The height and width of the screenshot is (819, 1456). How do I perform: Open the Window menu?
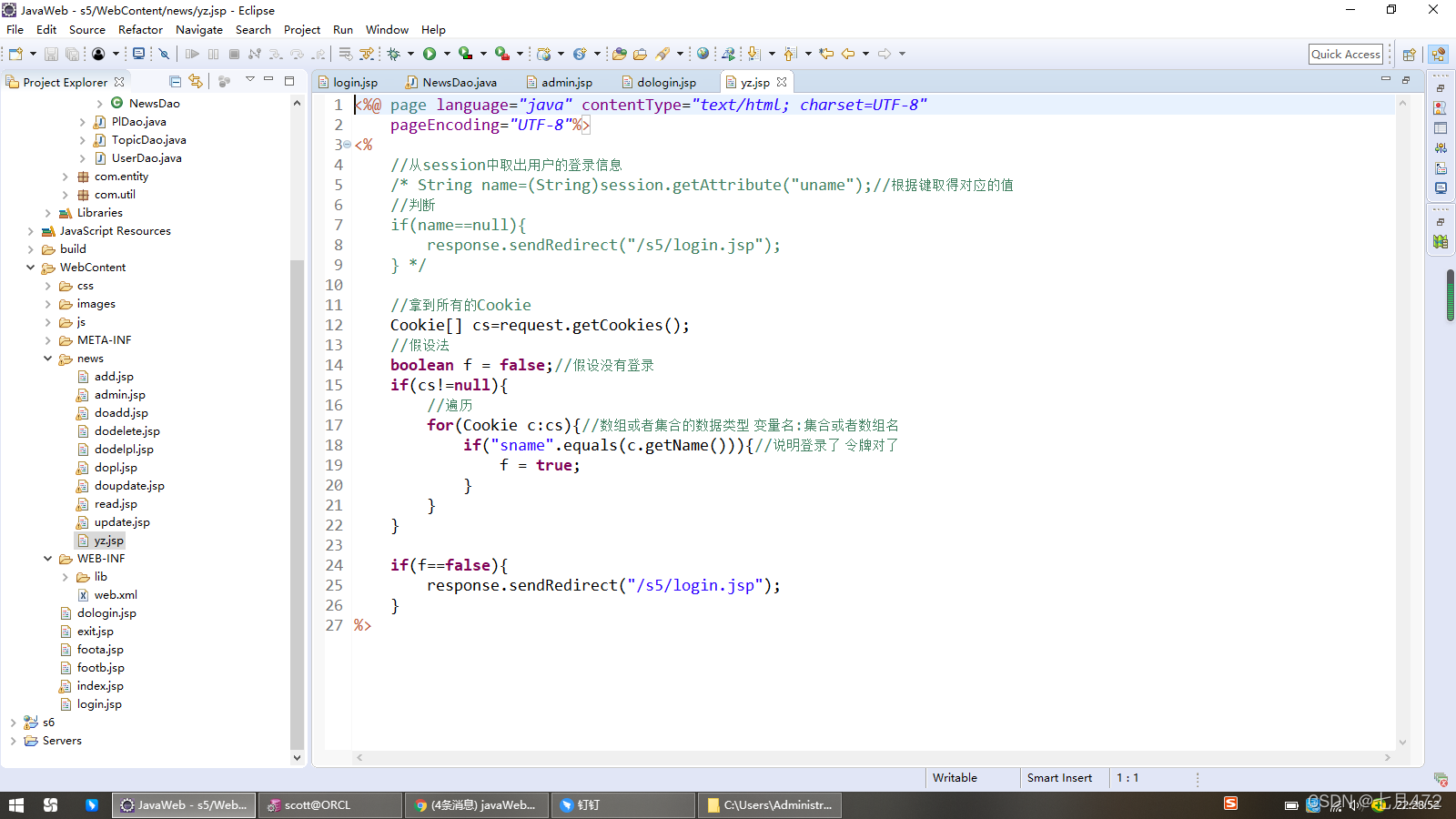click(387, 29)
